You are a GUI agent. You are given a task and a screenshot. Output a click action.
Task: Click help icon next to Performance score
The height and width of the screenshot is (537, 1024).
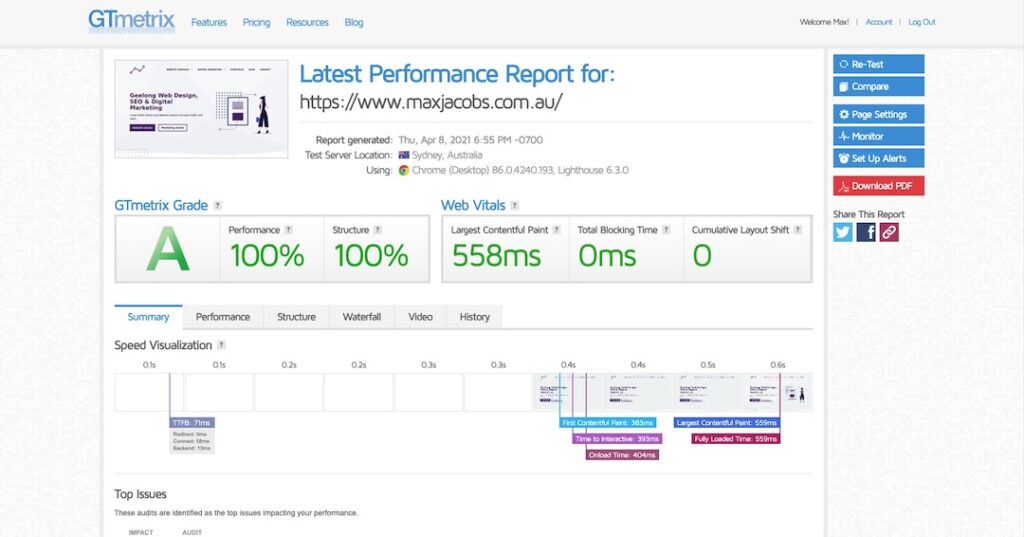[x=289, y=230]
